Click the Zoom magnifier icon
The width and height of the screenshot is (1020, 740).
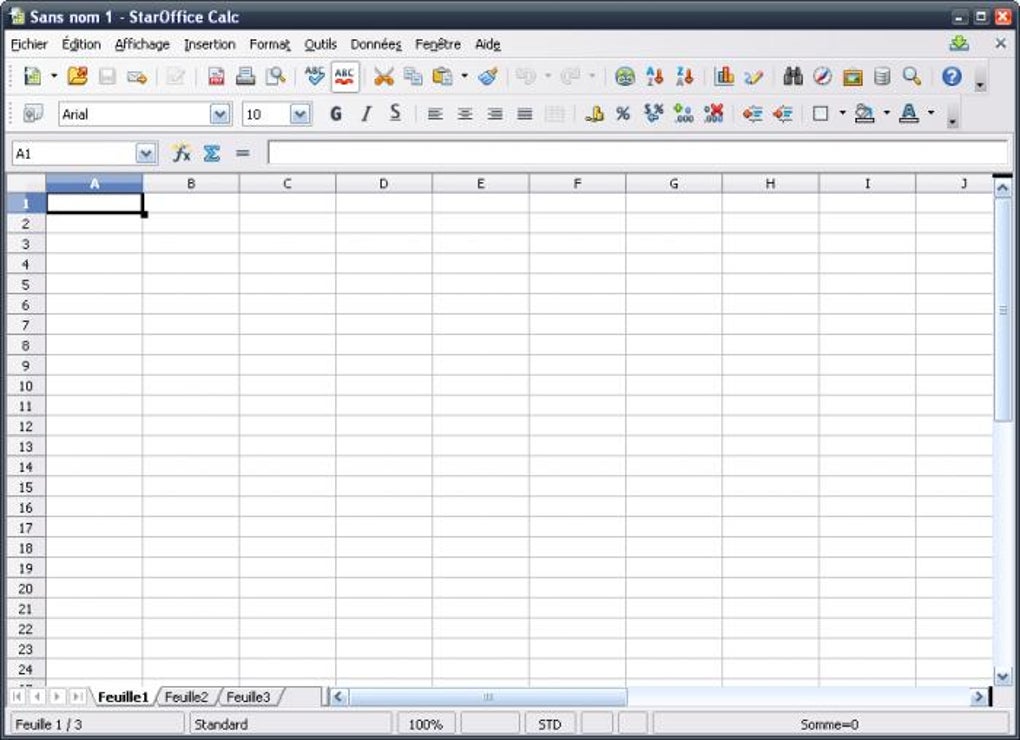tap(912, 77)
